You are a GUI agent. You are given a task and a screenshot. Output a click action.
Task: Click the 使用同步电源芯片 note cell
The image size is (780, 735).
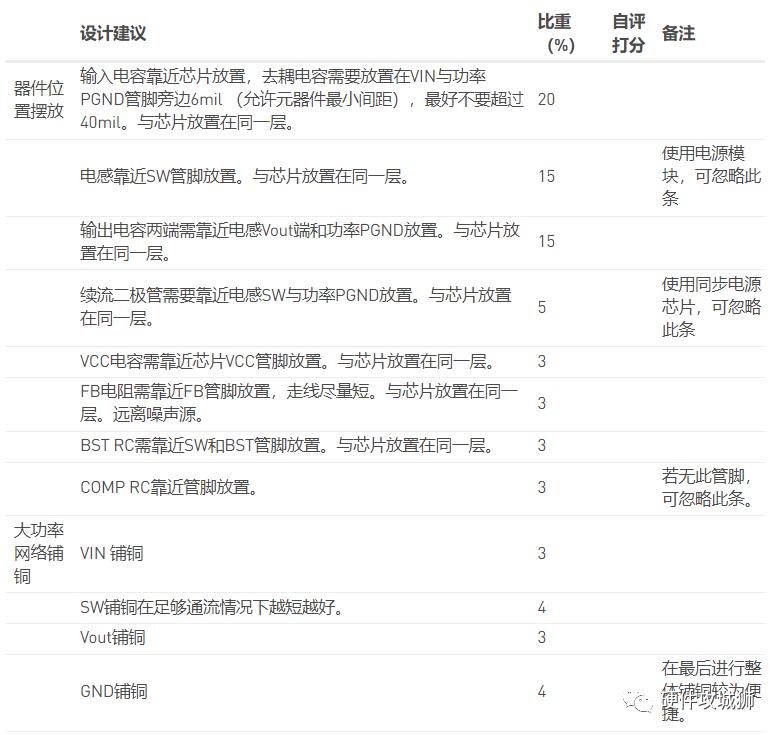pos(711,306)
